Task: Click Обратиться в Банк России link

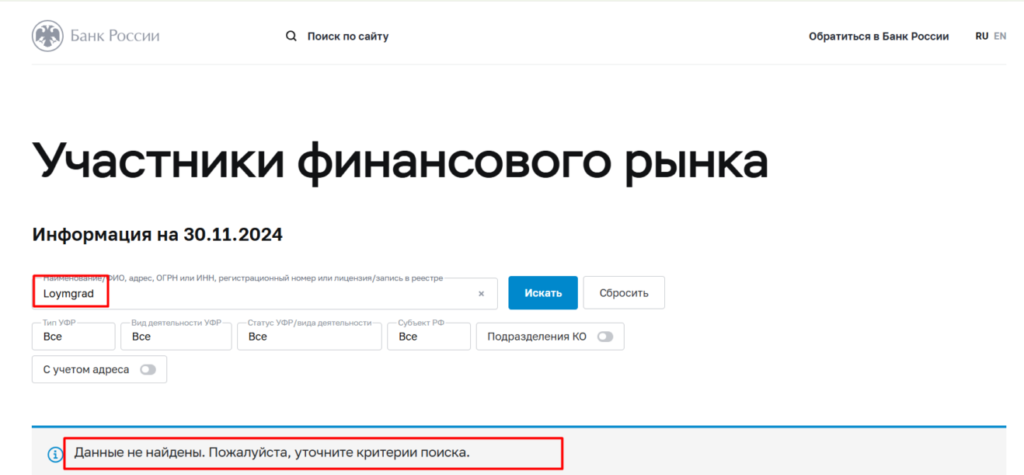Action: tap(878, 37)
